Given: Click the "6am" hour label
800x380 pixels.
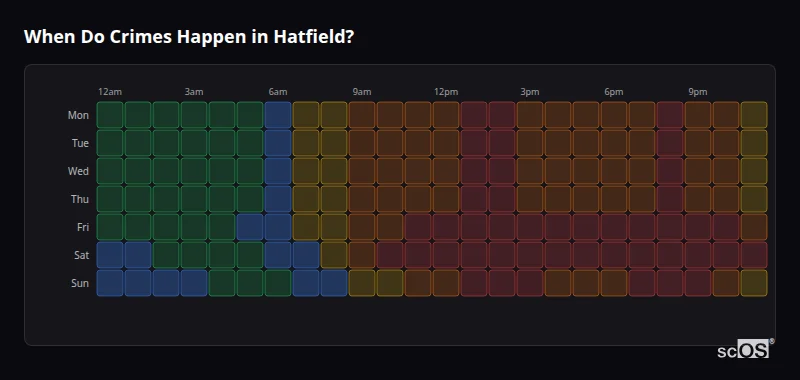Looking at the screenshot, I should point(278,92).
